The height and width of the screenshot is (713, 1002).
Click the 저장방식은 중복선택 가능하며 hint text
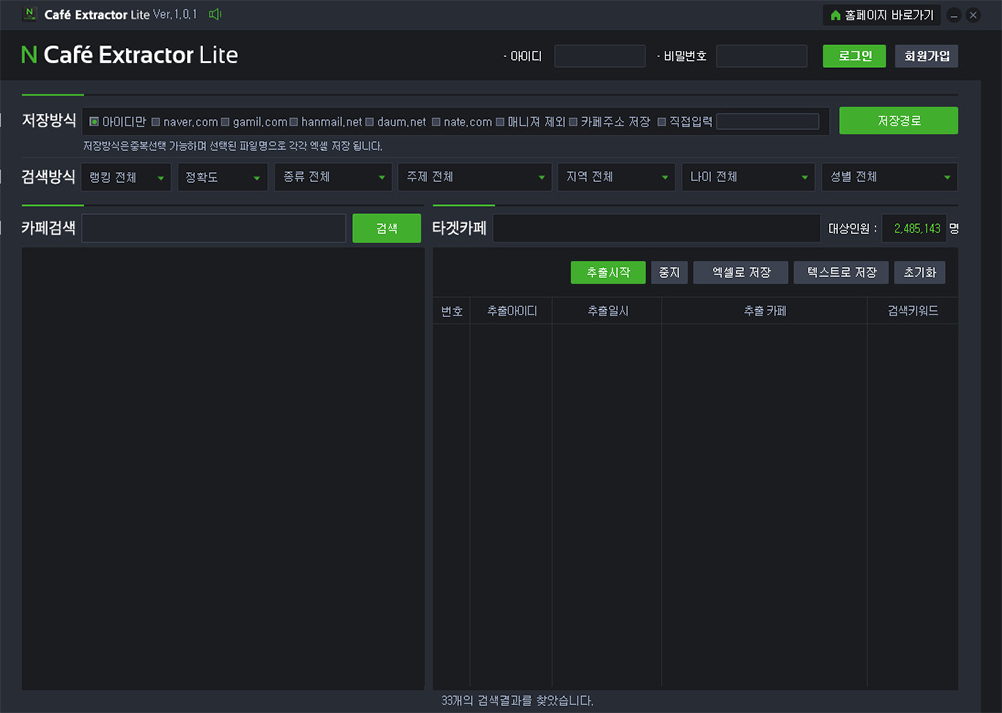(x=233, y=146)
